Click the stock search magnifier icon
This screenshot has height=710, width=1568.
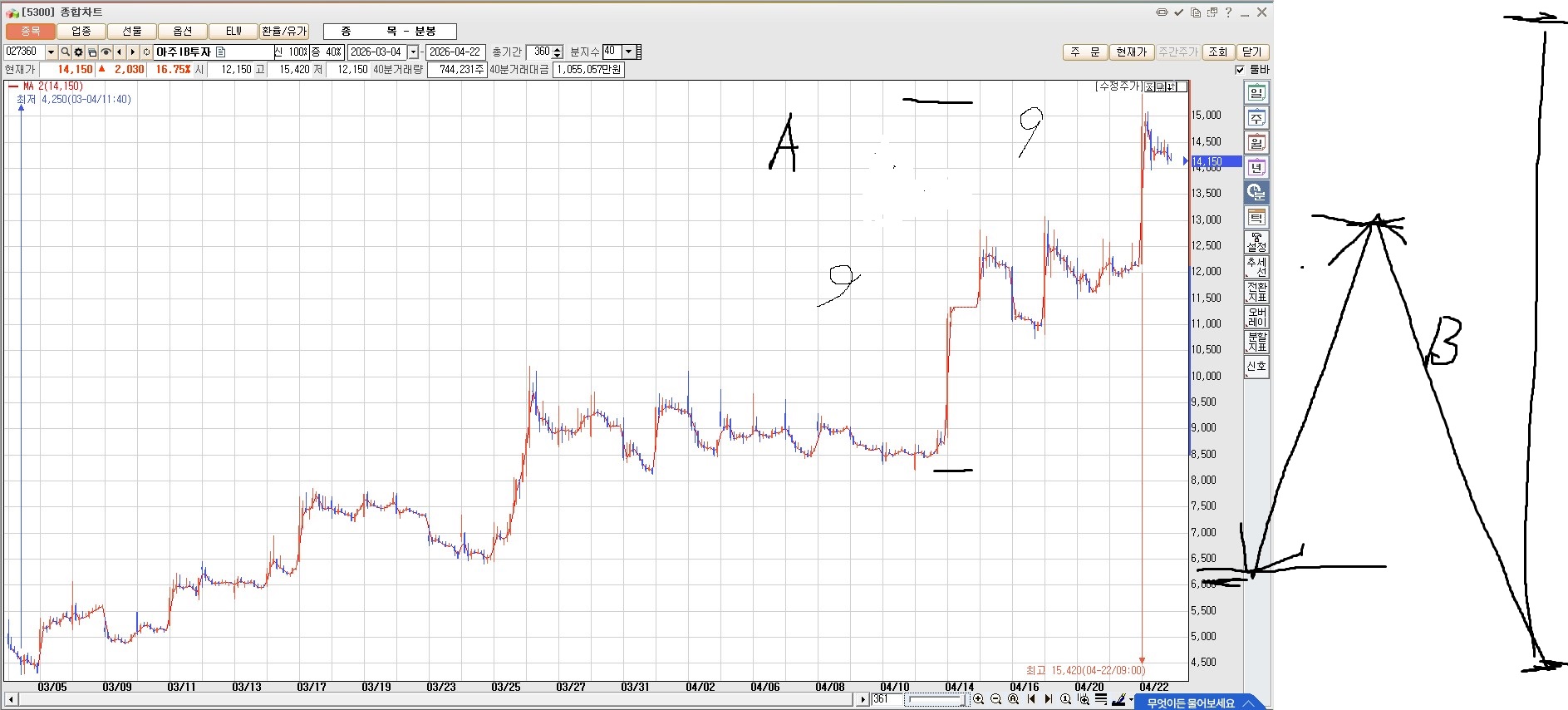click(65, 52)
